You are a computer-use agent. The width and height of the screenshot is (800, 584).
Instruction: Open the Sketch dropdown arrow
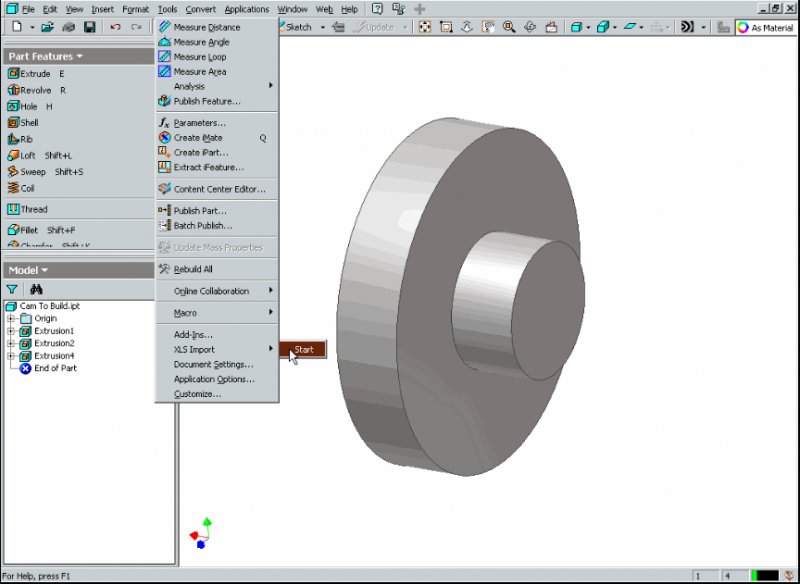tap(322, 27)
